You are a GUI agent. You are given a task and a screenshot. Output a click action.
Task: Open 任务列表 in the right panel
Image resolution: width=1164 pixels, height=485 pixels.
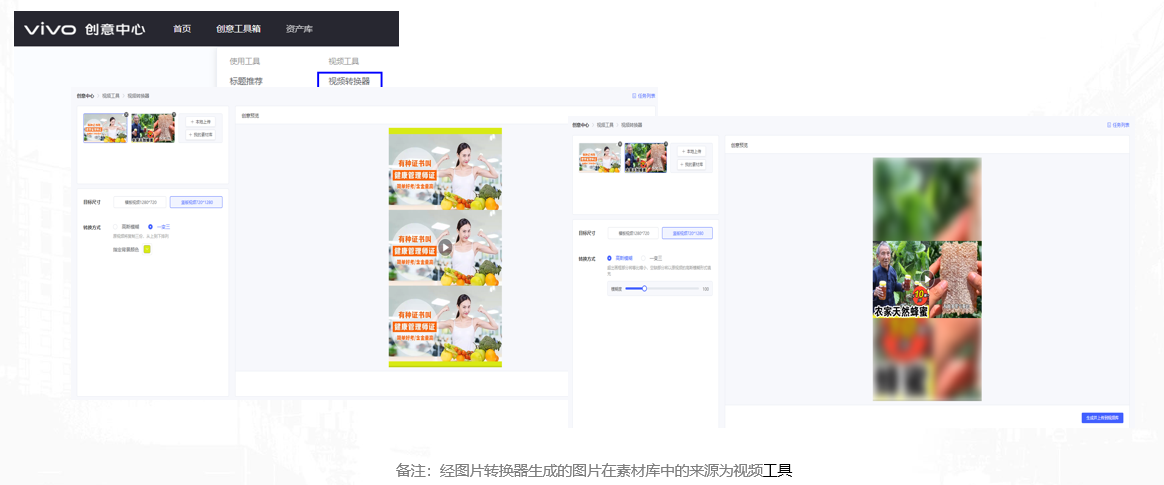1118,125
